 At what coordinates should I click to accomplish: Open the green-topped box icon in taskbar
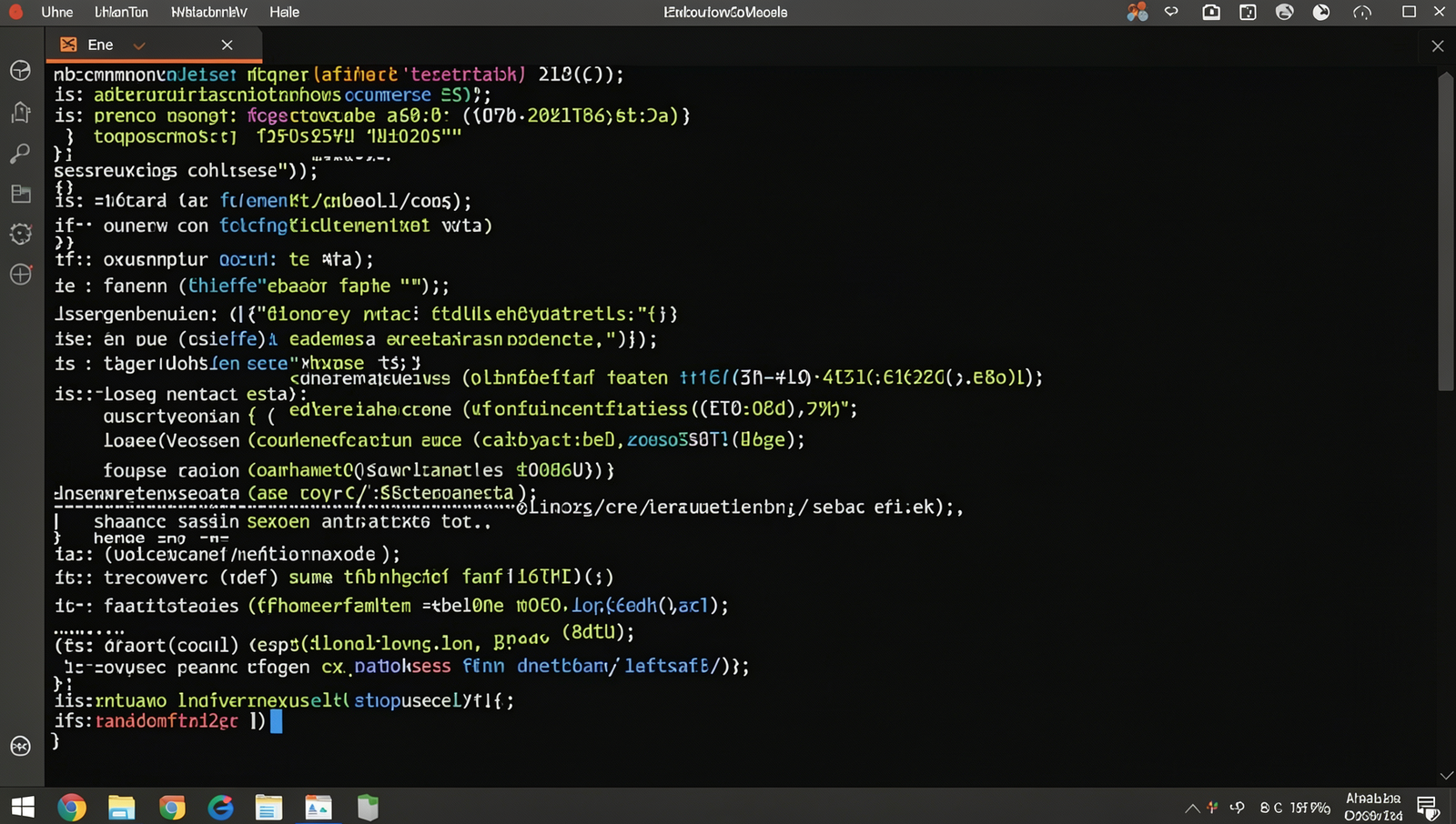368,807
